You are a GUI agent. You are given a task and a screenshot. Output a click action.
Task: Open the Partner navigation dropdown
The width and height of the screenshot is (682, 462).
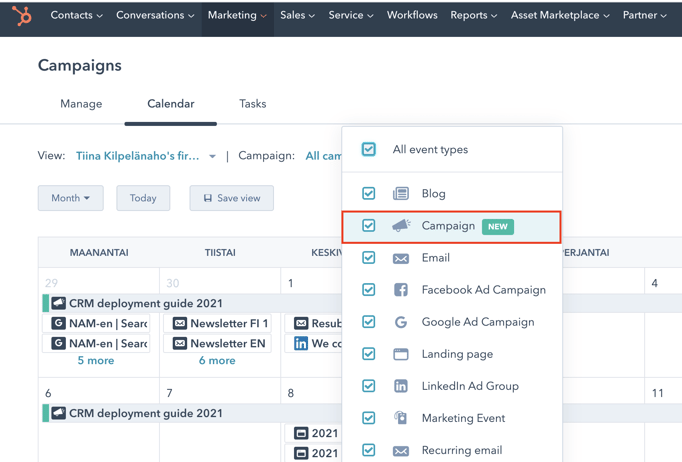[644, 15]
